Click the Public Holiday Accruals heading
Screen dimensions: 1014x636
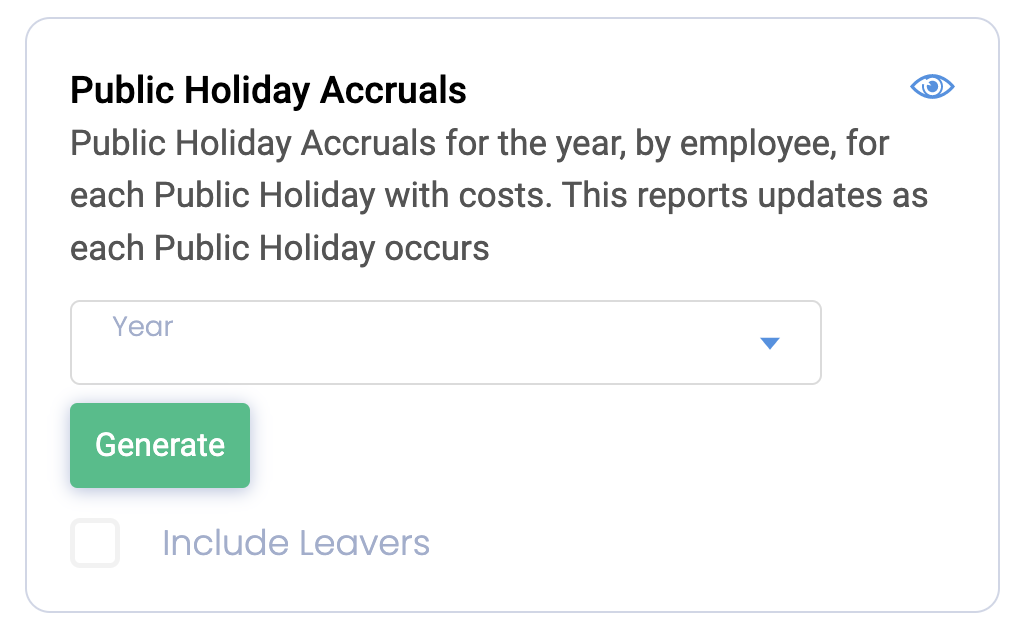point(268,91)
